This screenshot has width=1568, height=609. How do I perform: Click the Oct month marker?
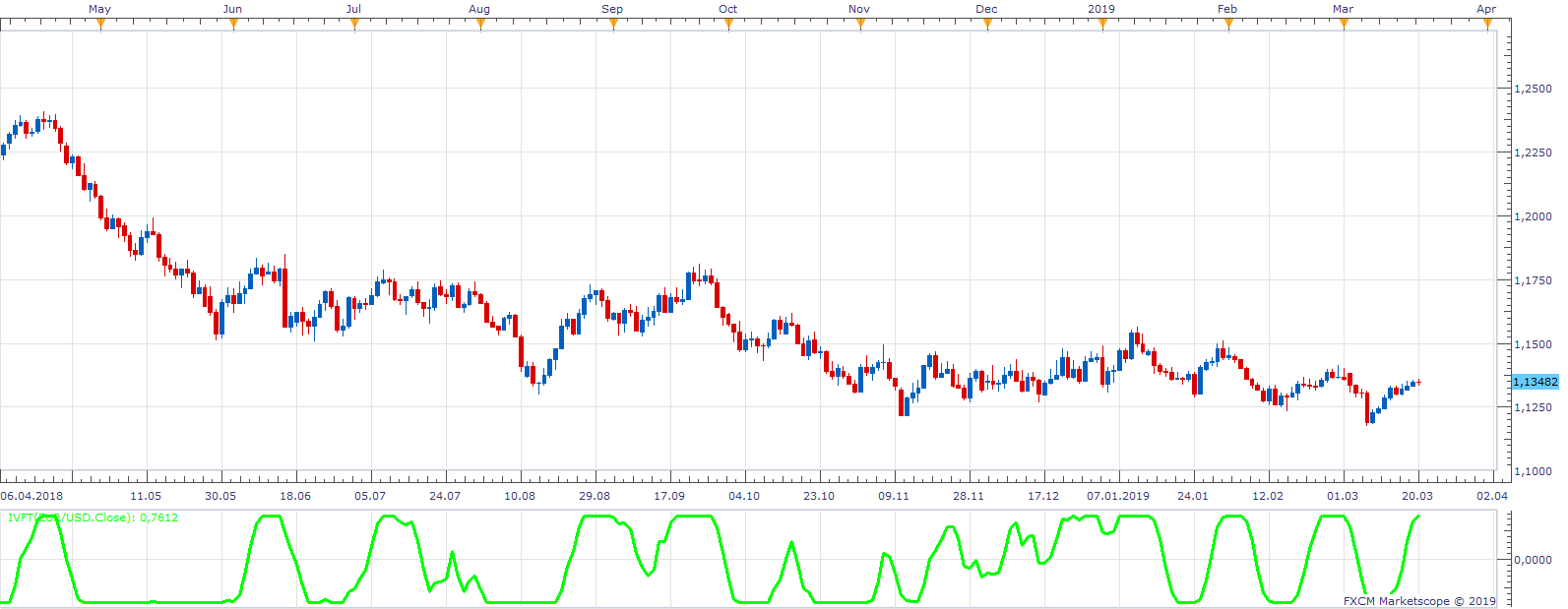(x=728, y=25)
